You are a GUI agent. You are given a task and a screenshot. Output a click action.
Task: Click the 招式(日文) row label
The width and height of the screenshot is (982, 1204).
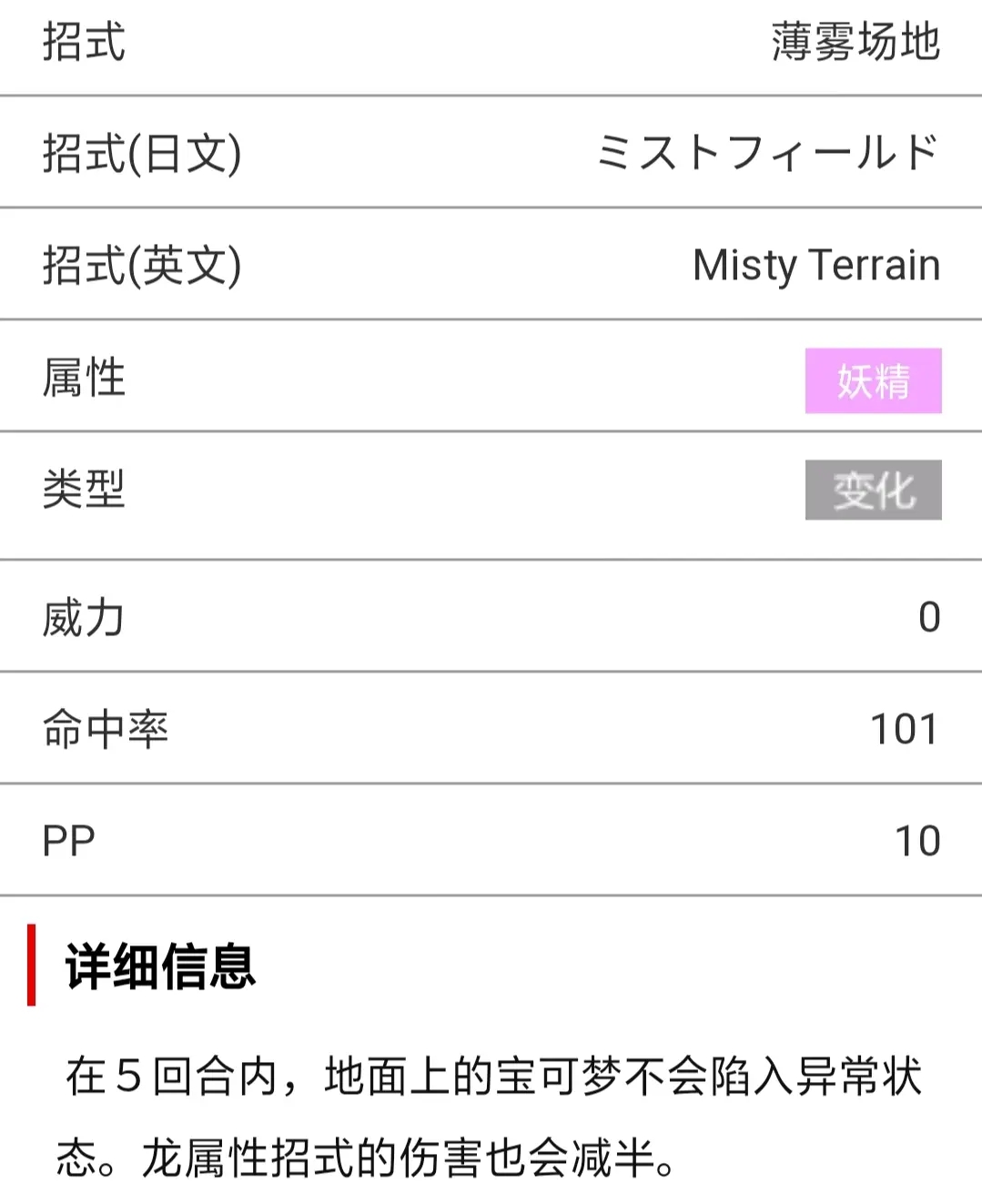click(x=142, y=153)
